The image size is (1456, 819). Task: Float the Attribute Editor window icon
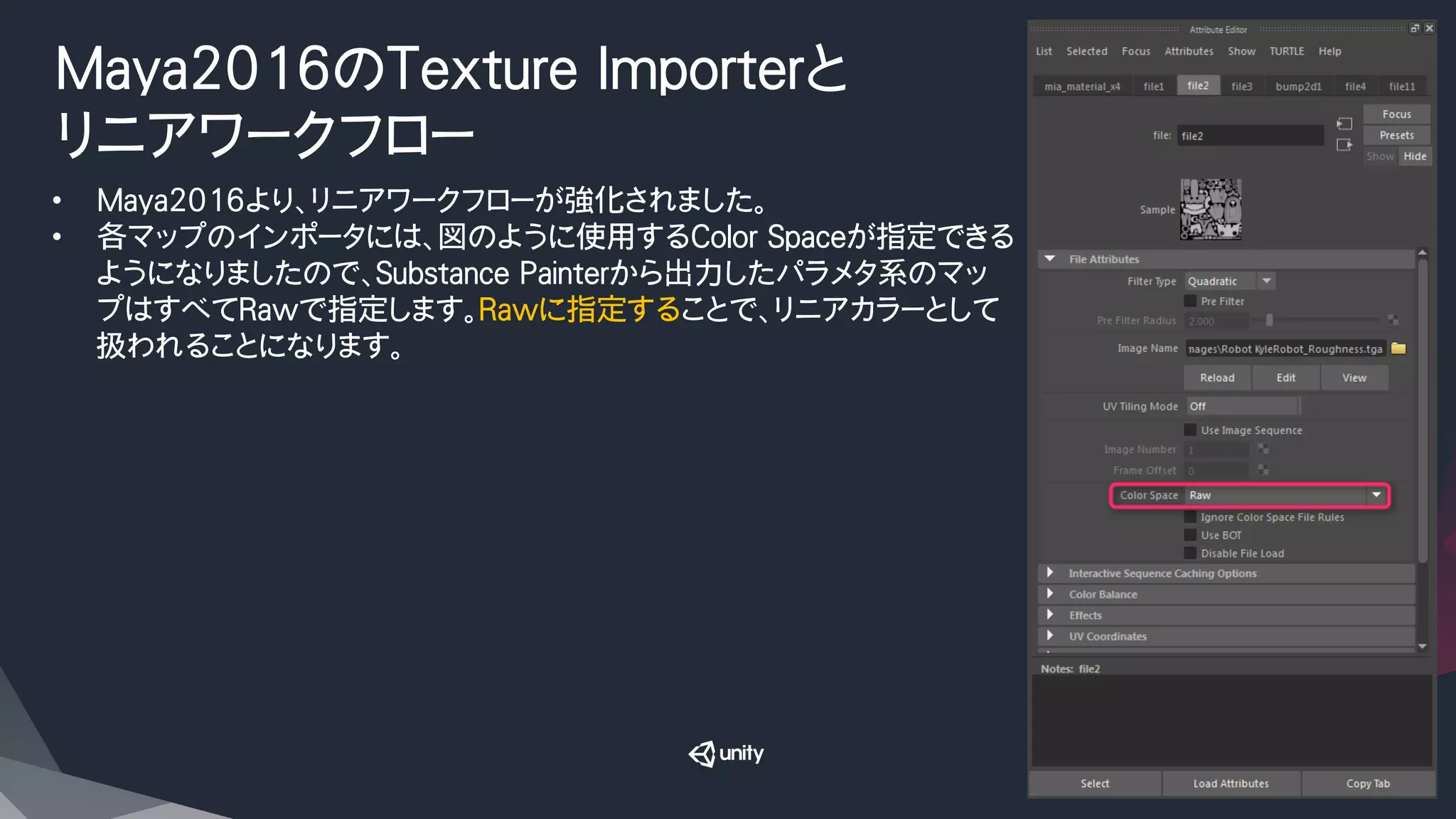(1415, 28)
